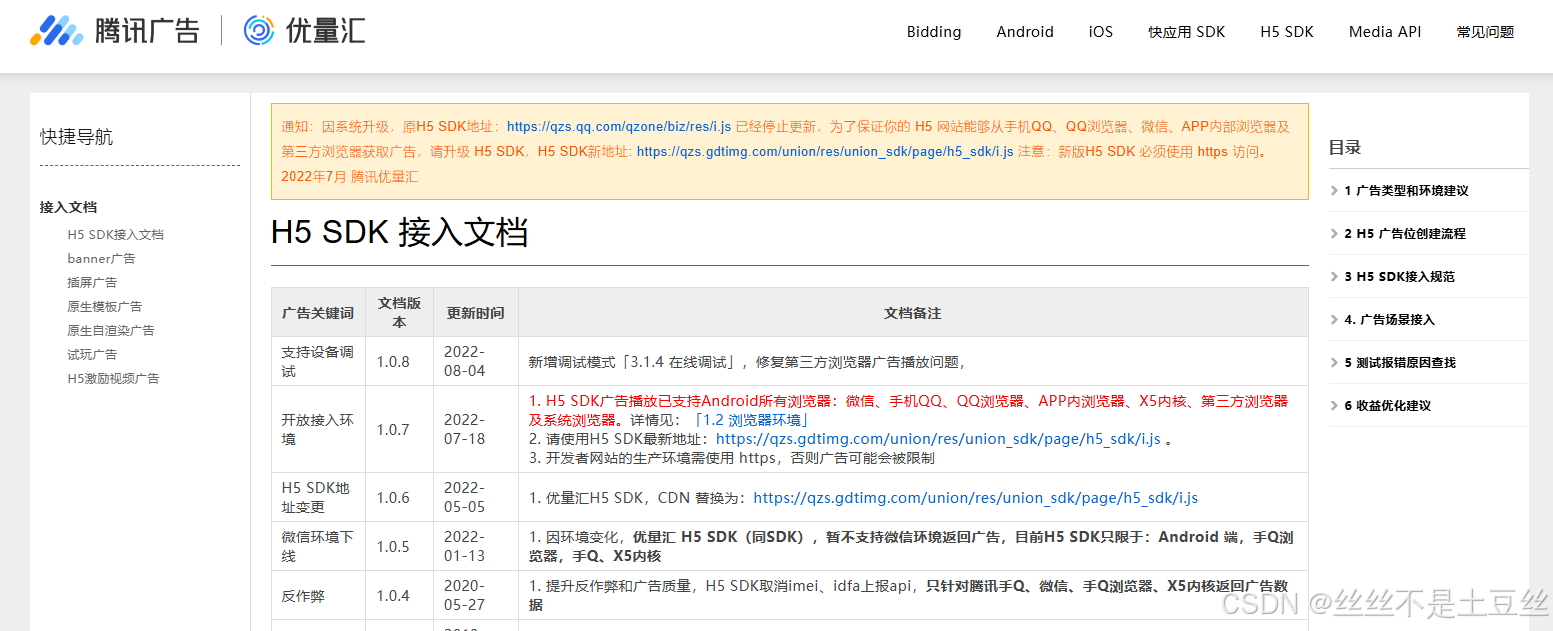Expand the chevron for 3 H5 SDK接入规范

click(1335, 277)
